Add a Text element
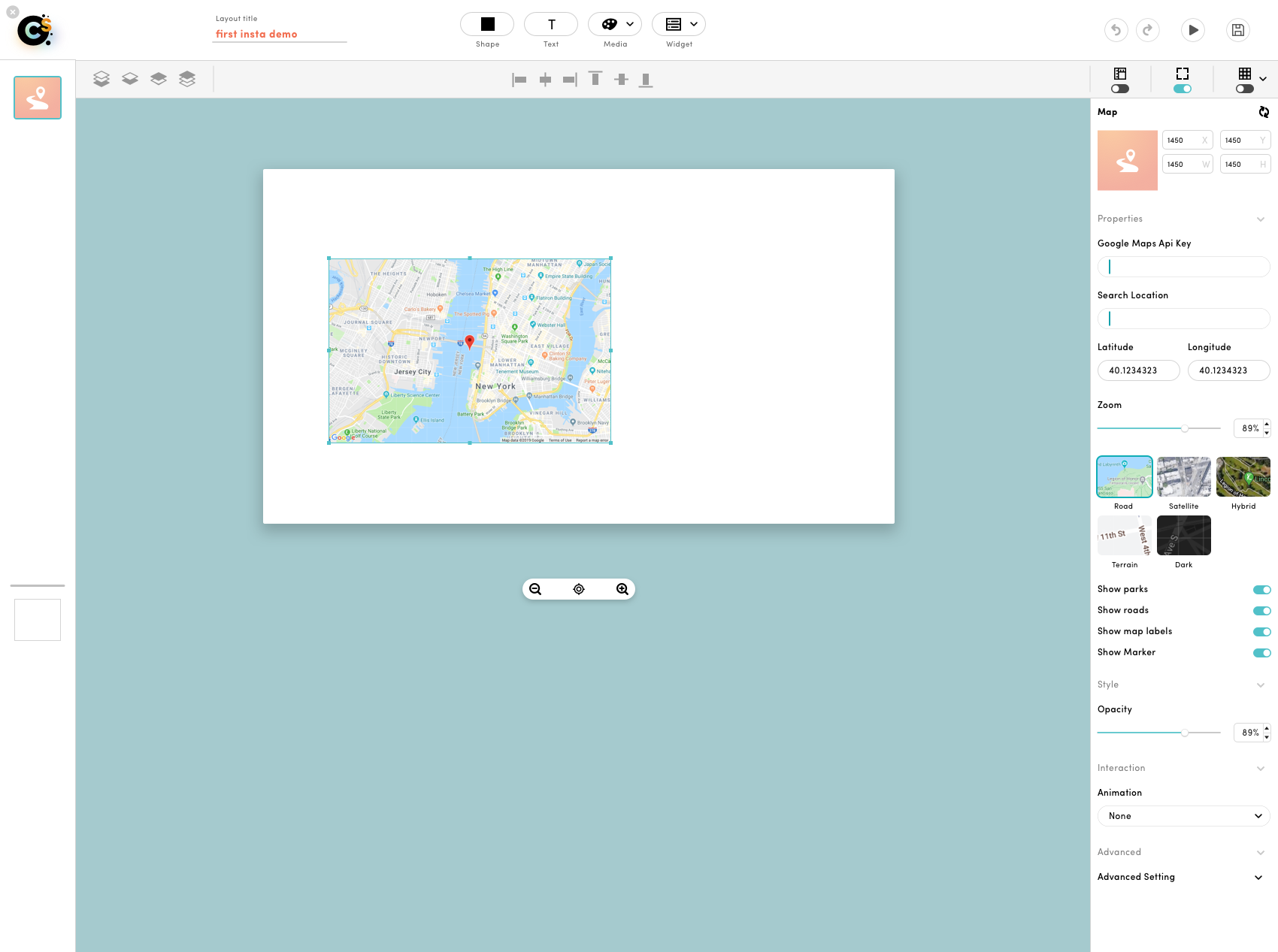Viewport: 1278px width, 952px height. (x=551, y=24)
